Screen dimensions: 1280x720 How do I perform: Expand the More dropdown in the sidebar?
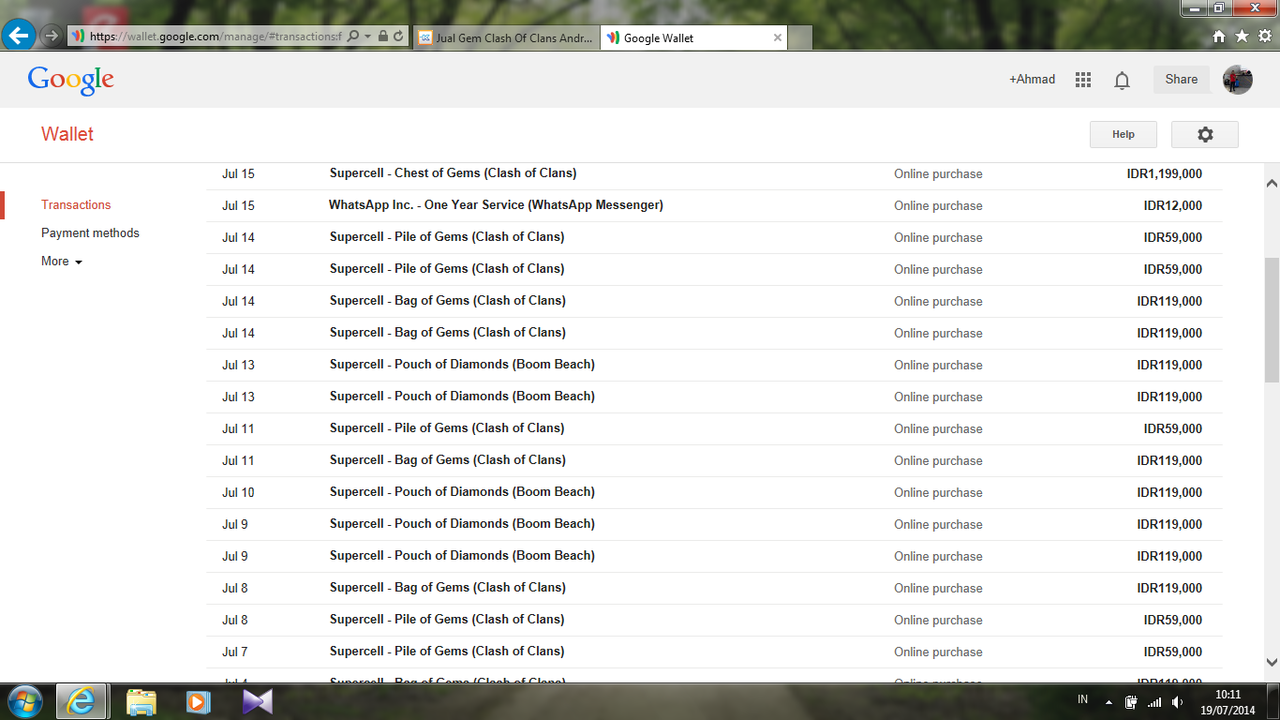62,261
